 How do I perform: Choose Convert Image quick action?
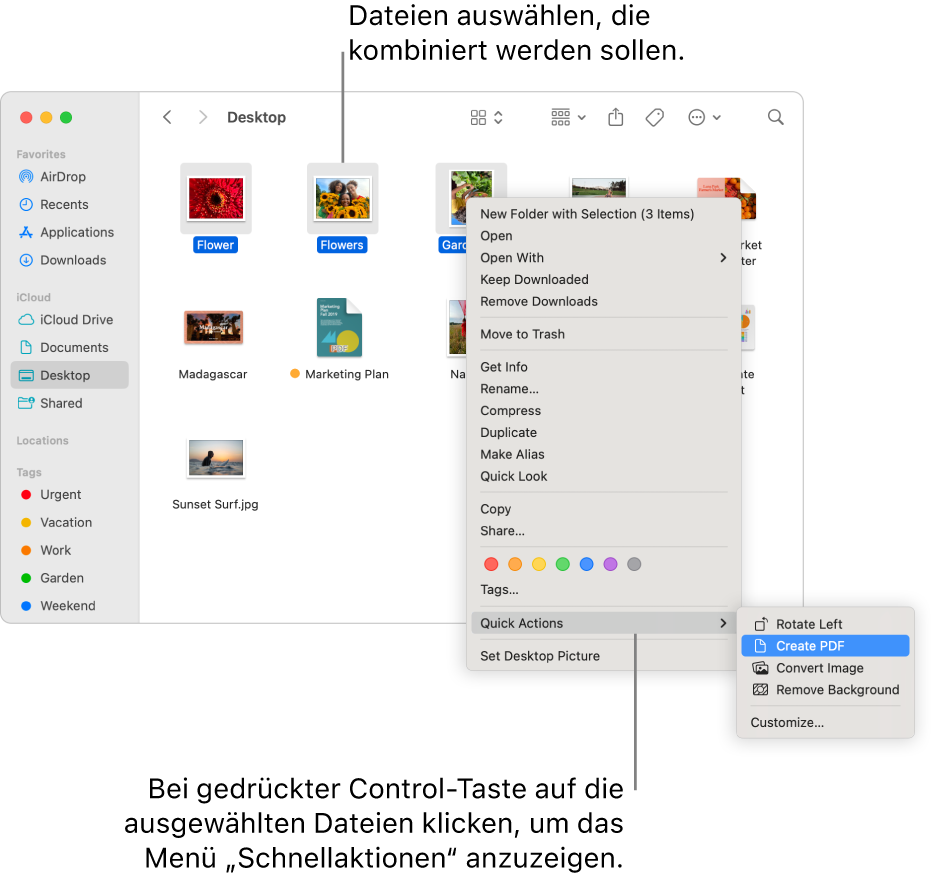click(826, 668)
